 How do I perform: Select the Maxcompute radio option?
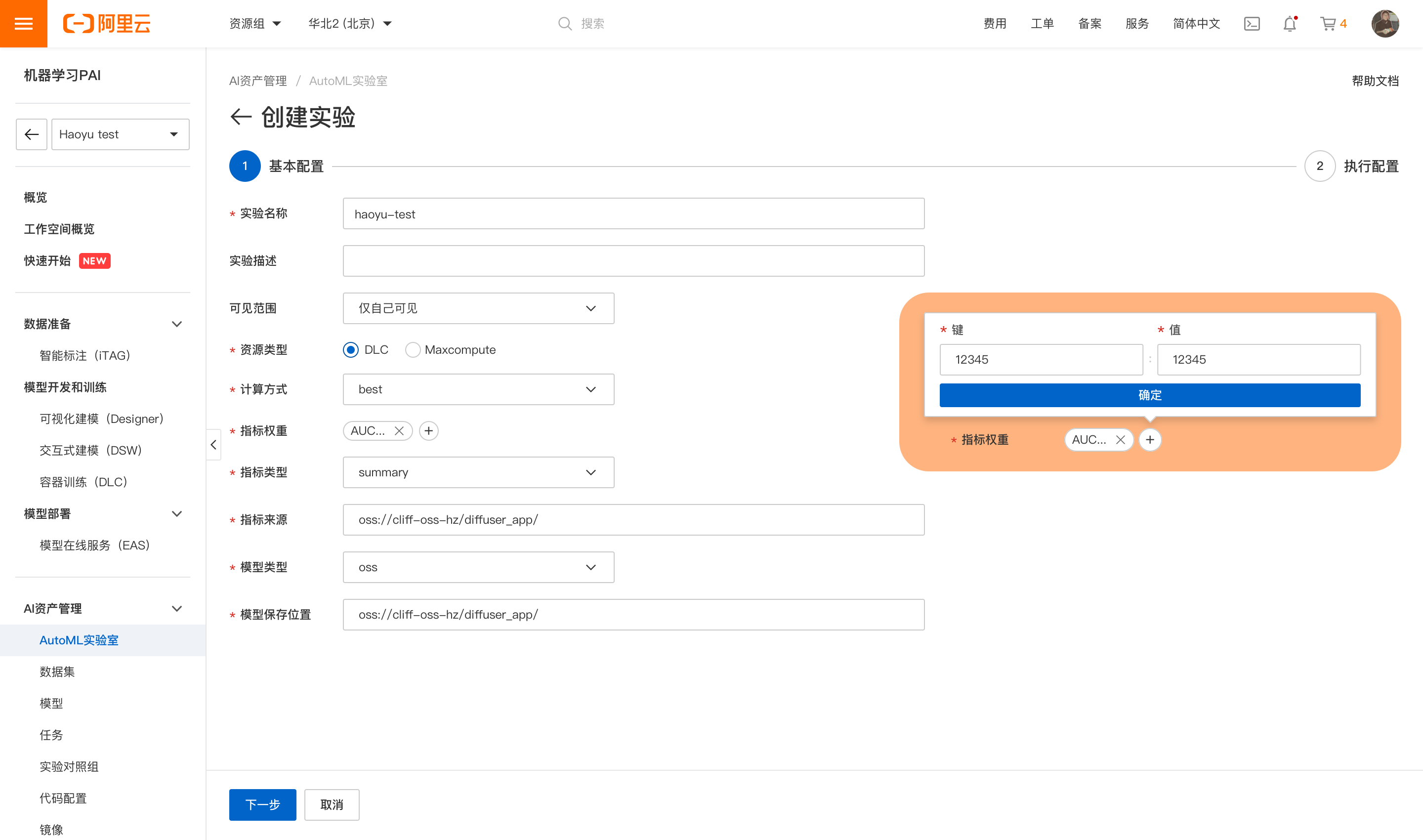[413, 350]
